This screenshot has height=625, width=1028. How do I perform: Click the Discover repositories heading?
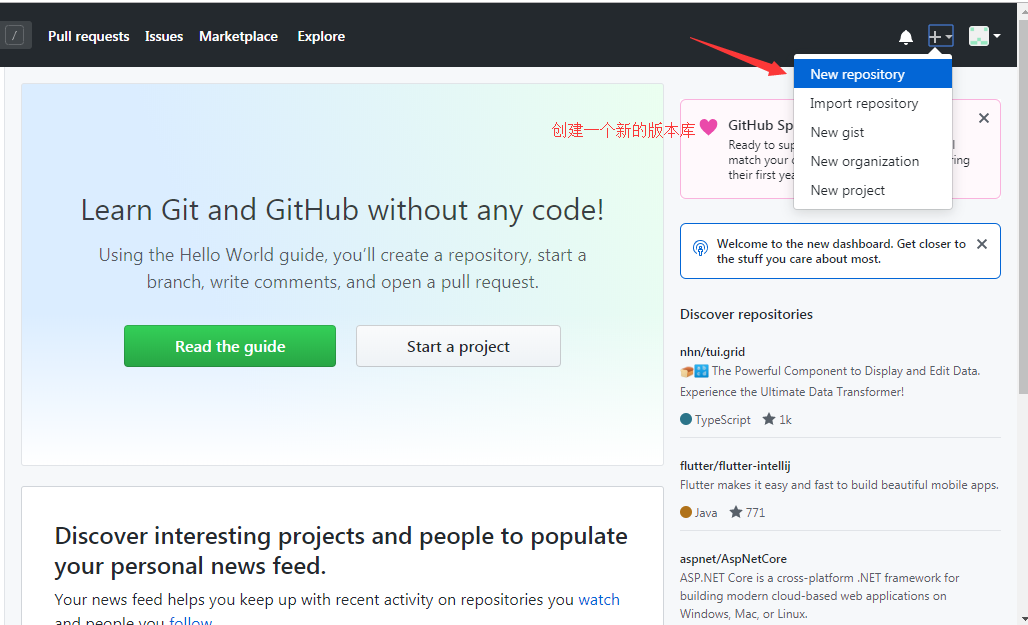(x=746, y=314)
